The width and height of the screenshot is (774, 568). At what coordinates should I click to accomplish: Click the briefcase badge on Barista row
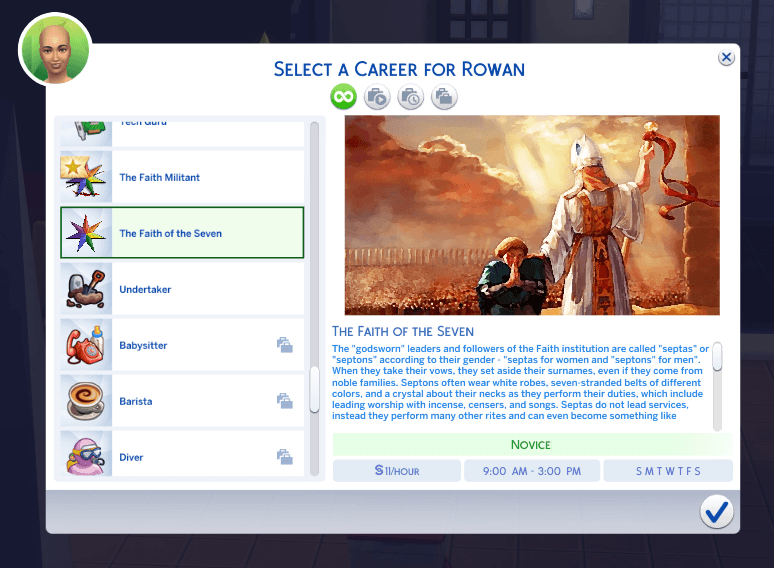coord(285,401)
